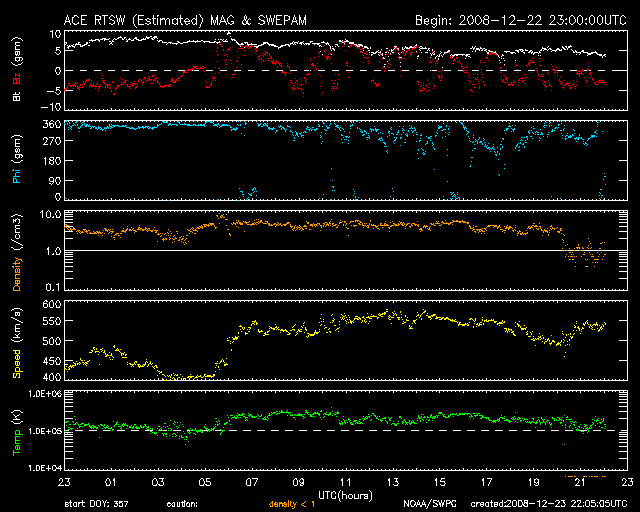The height and width of the screenshot is (512, 640).
Task: Click the '360' tick on the Phi axis
Action: tap(52, 124)
